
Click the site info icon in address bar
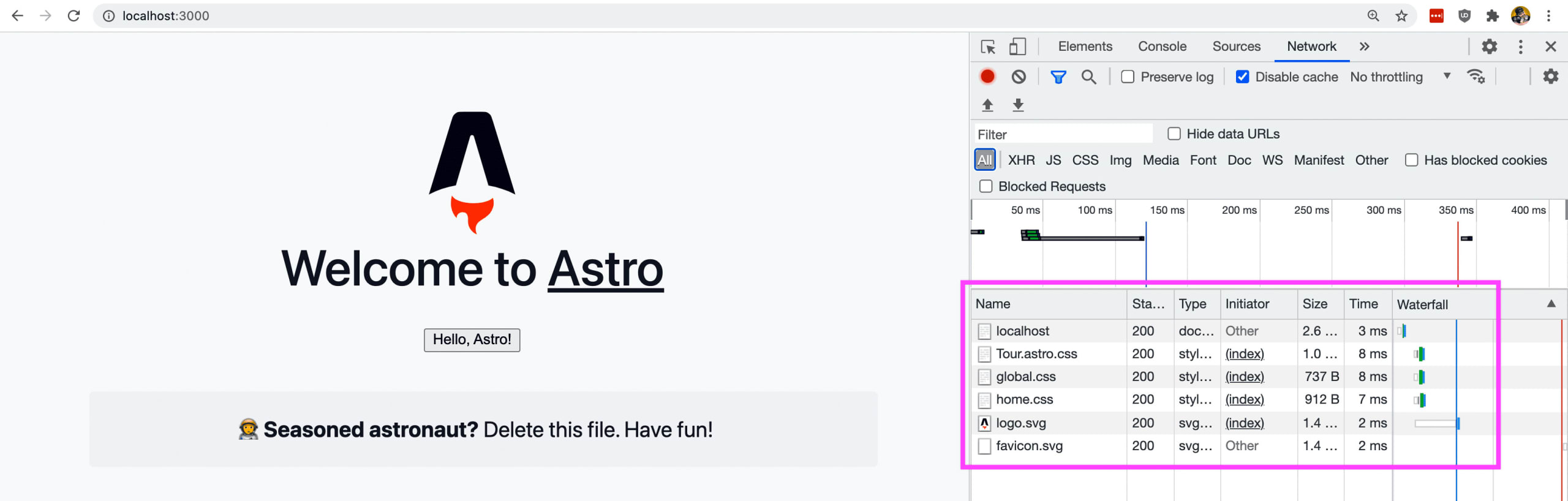[108, 16]
